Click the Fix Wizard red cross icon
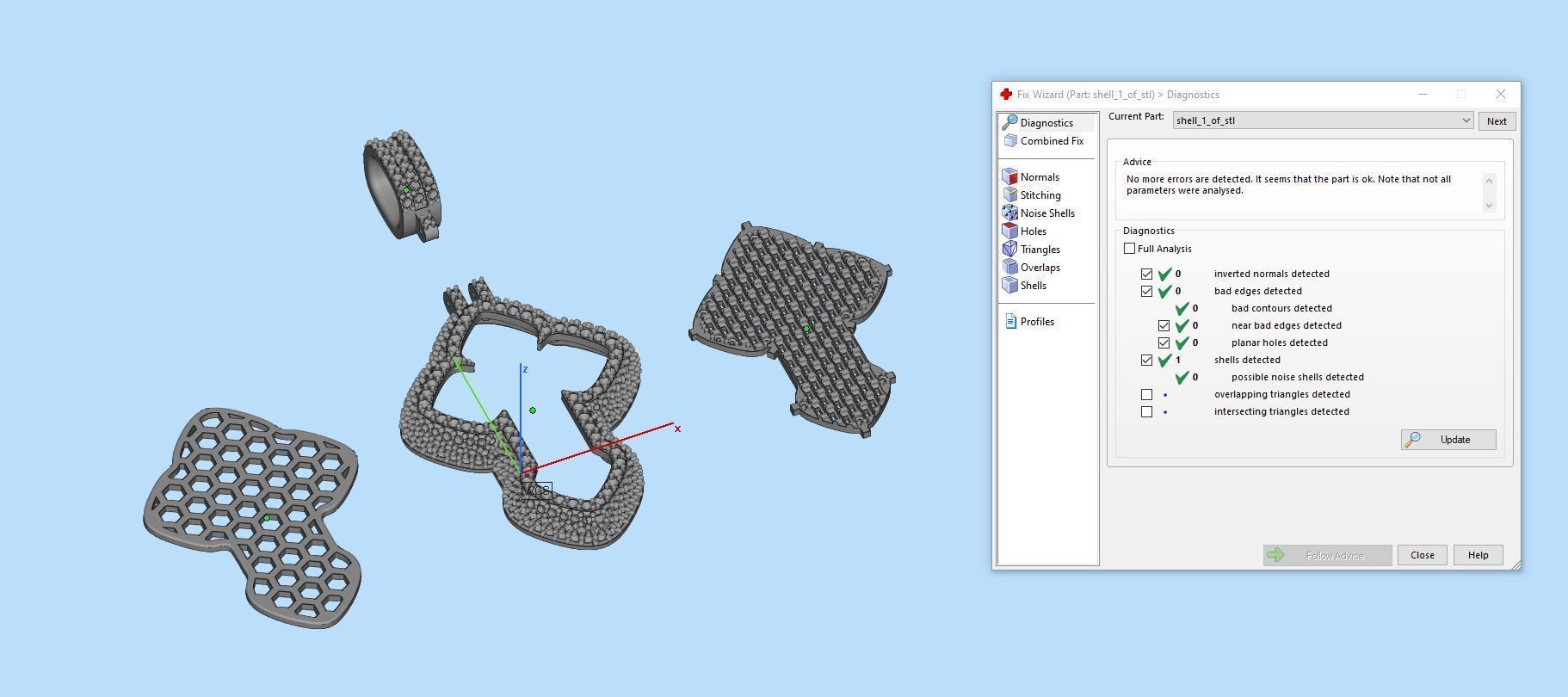Image resolution: width=1568 pixels, height=697 pixels. click(x=1005, y=95)
